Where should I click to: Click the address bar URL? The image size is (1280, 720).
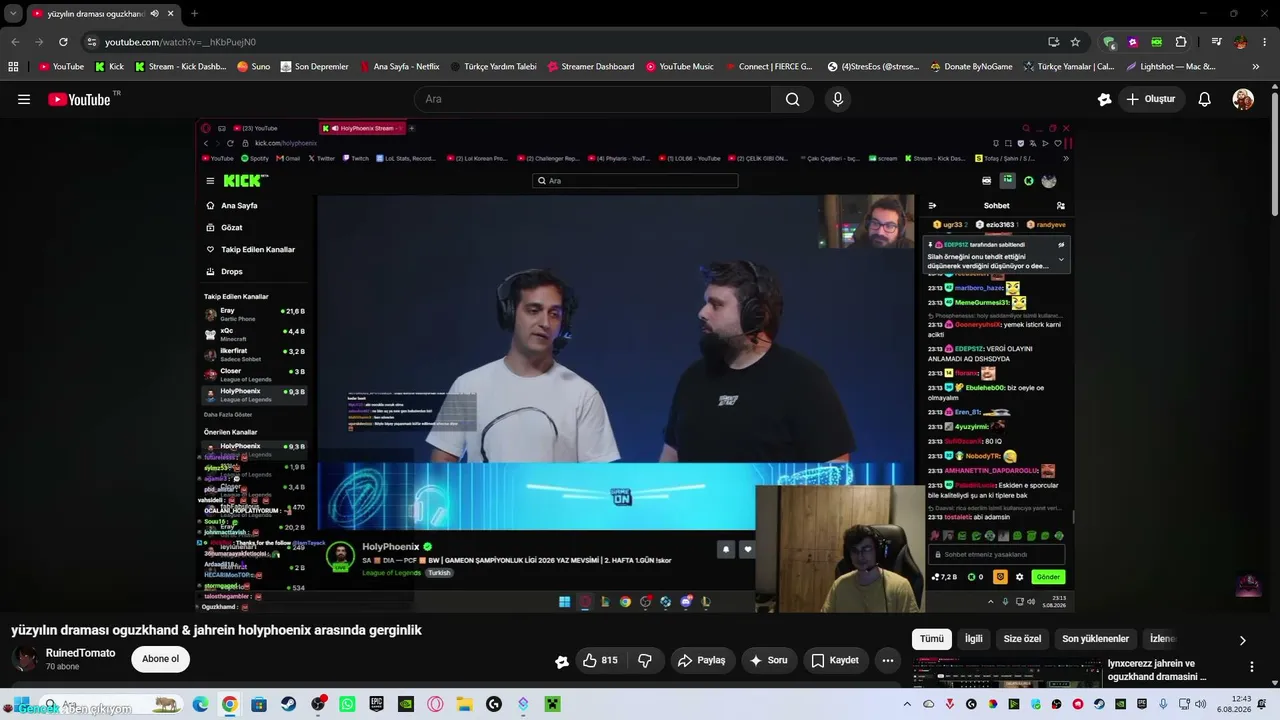coord(180,42)
